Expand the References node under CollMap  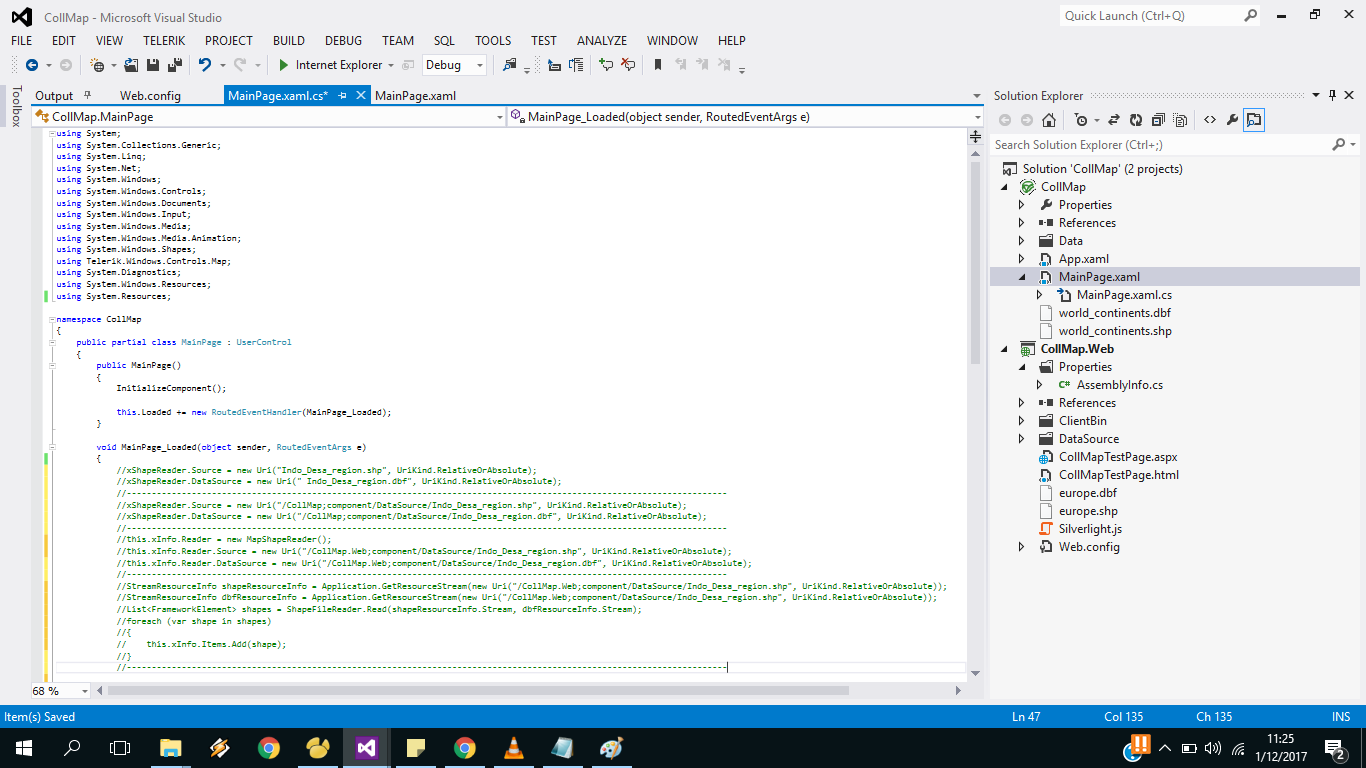coord(1021,223)
